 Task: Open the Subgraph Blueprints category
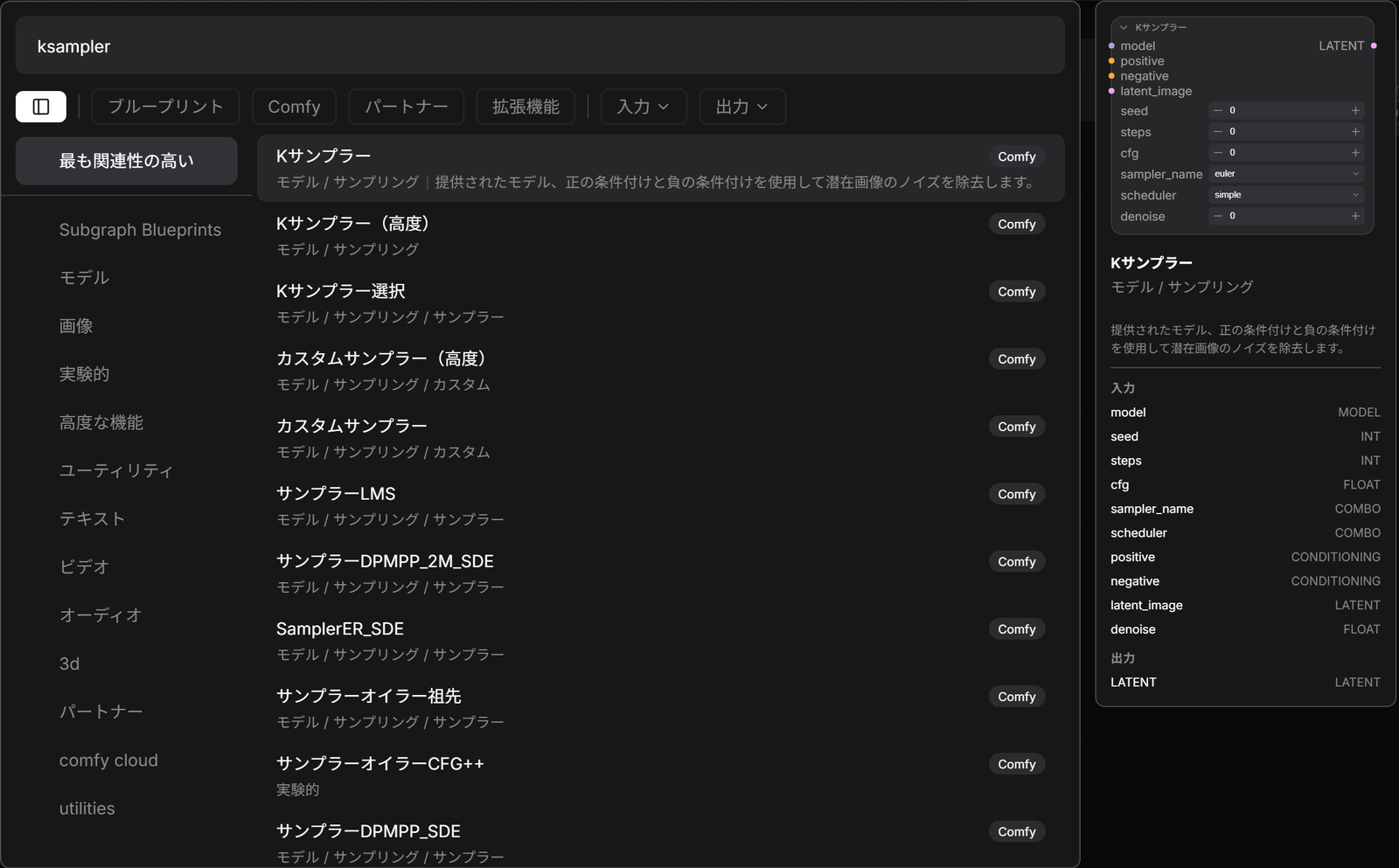140,230
